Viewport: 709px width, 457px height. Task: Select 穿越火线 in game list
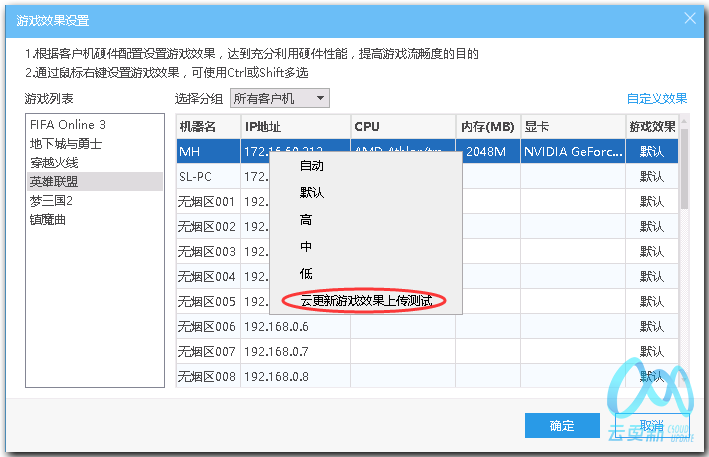pos(95,162)
